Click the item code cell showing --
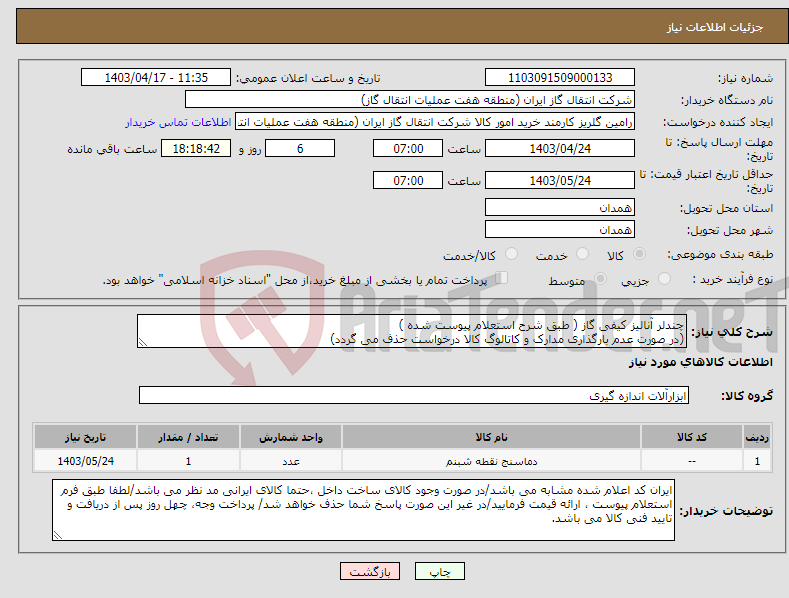Image resolution: width=789 pixels, height=598 pixels. [691, 461]
